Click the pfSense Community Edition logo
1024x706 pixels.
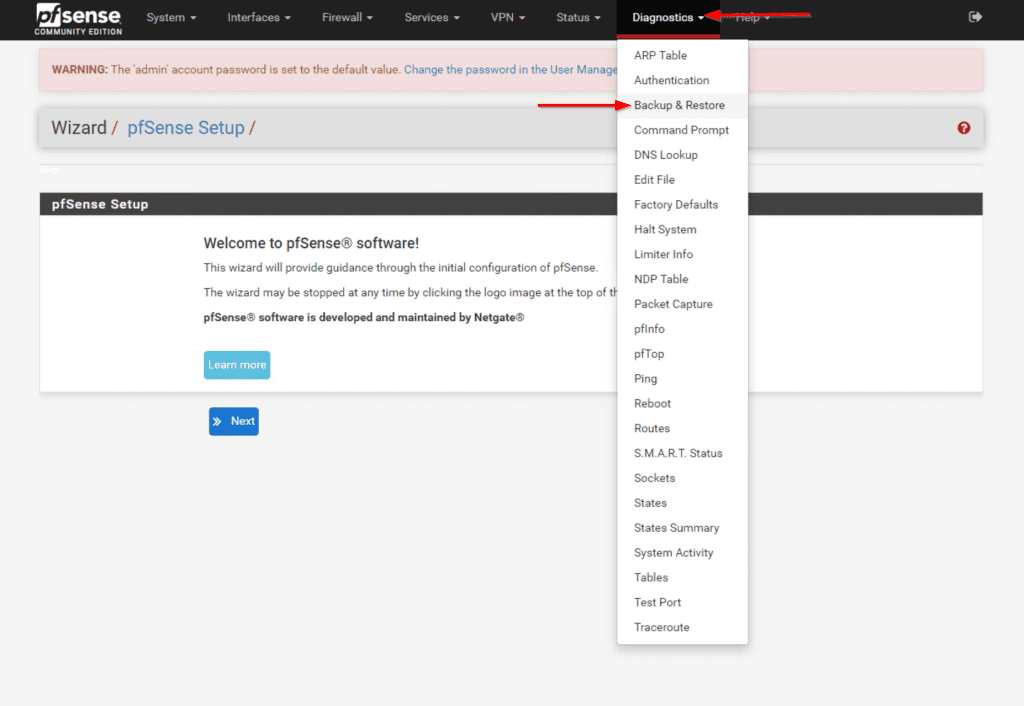pyautogui.click(x=78, y=18)
